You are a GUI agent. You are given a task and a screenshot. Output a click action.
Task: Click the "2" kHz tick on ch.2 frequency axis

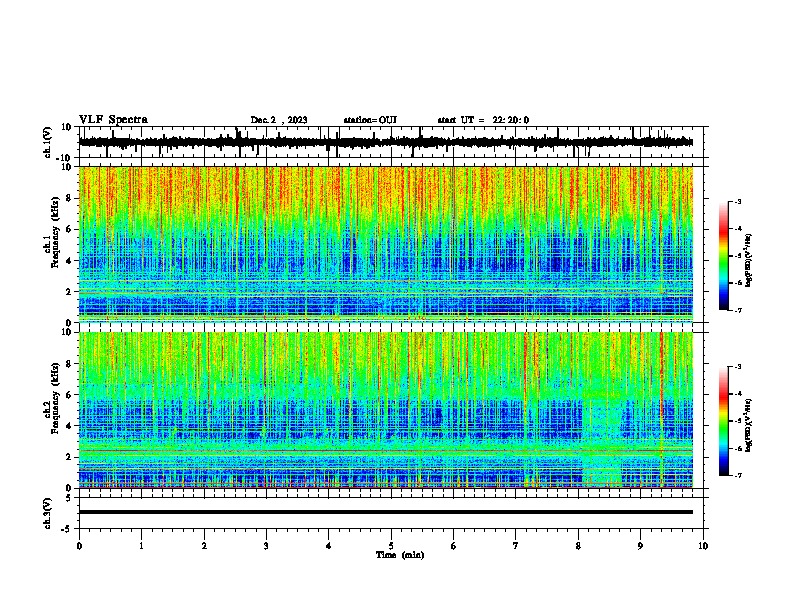pos(69,457)
